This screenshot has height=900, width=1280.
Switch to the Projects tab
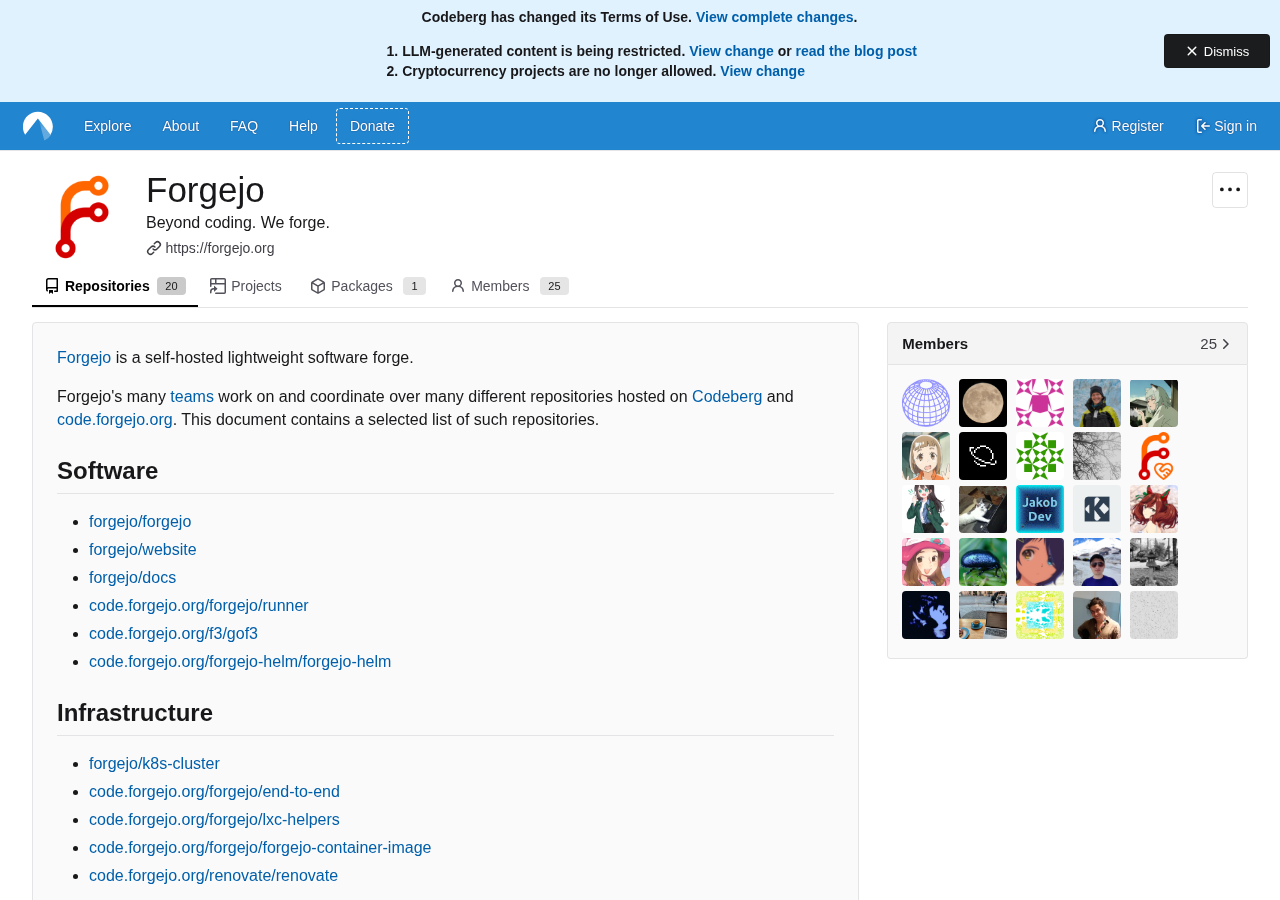(246, 286)
